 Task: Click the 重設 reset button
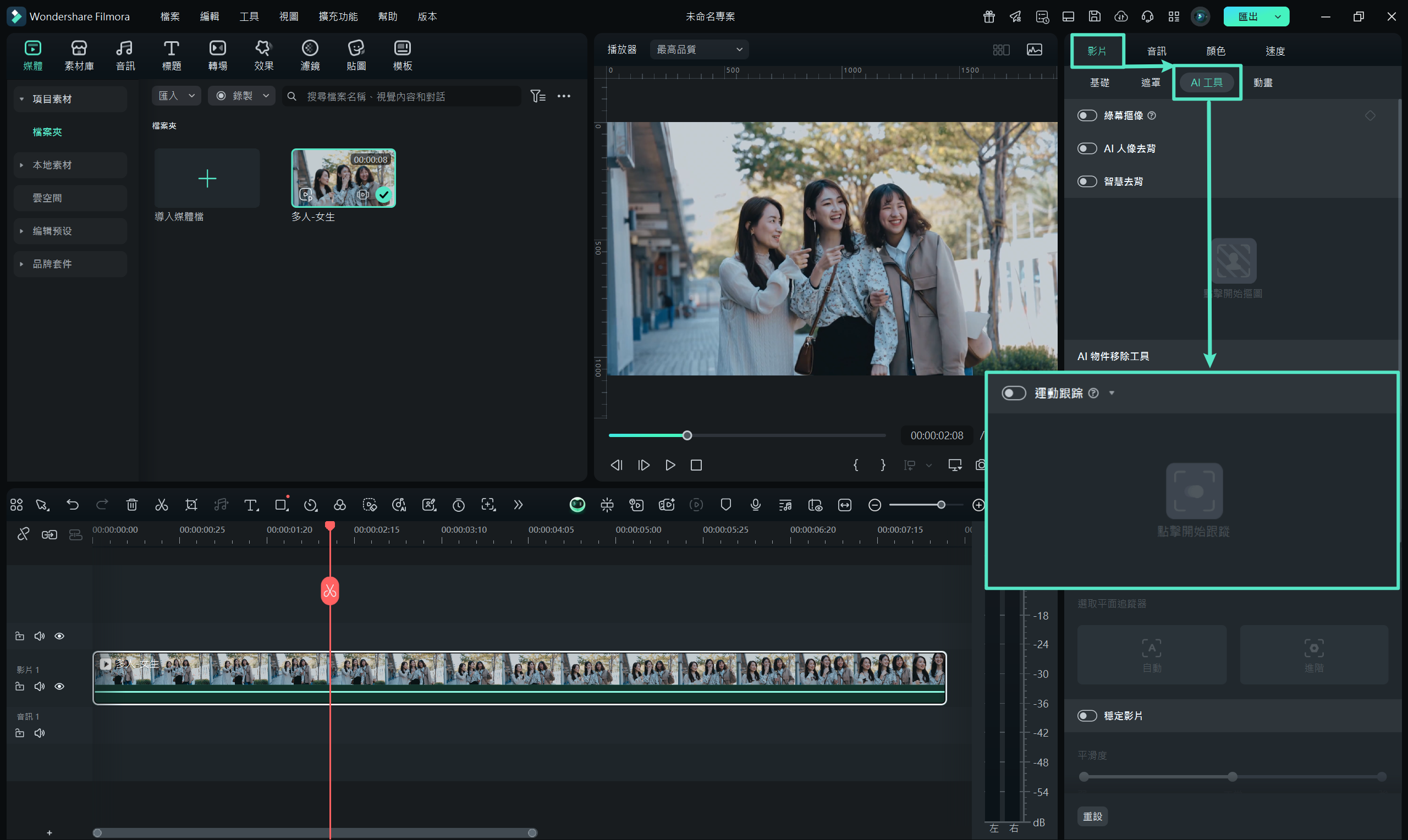pos(1092,816)
